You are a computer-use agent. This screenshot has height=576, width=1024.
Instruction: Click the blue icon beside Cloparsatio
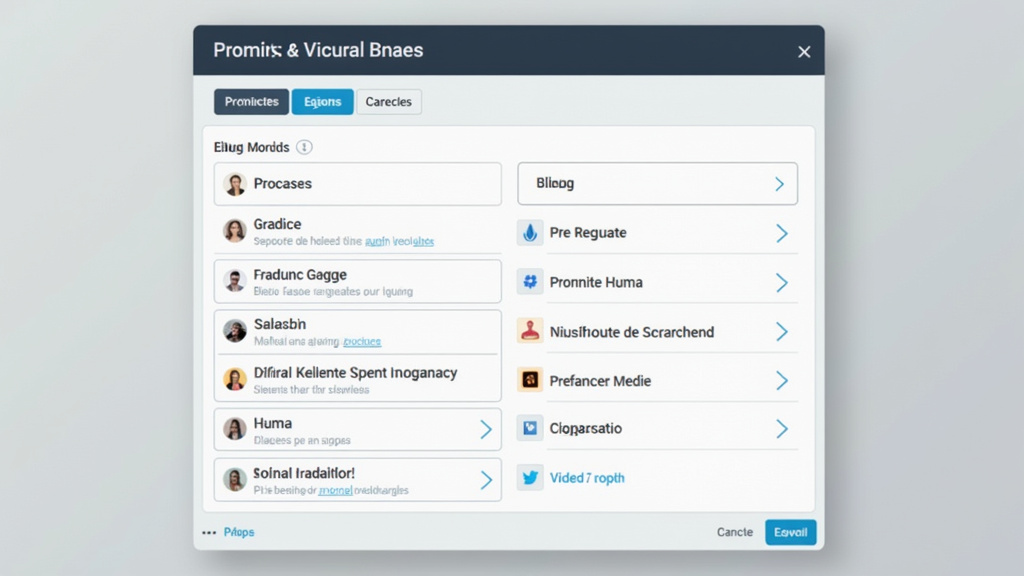(x=530, y=429)
